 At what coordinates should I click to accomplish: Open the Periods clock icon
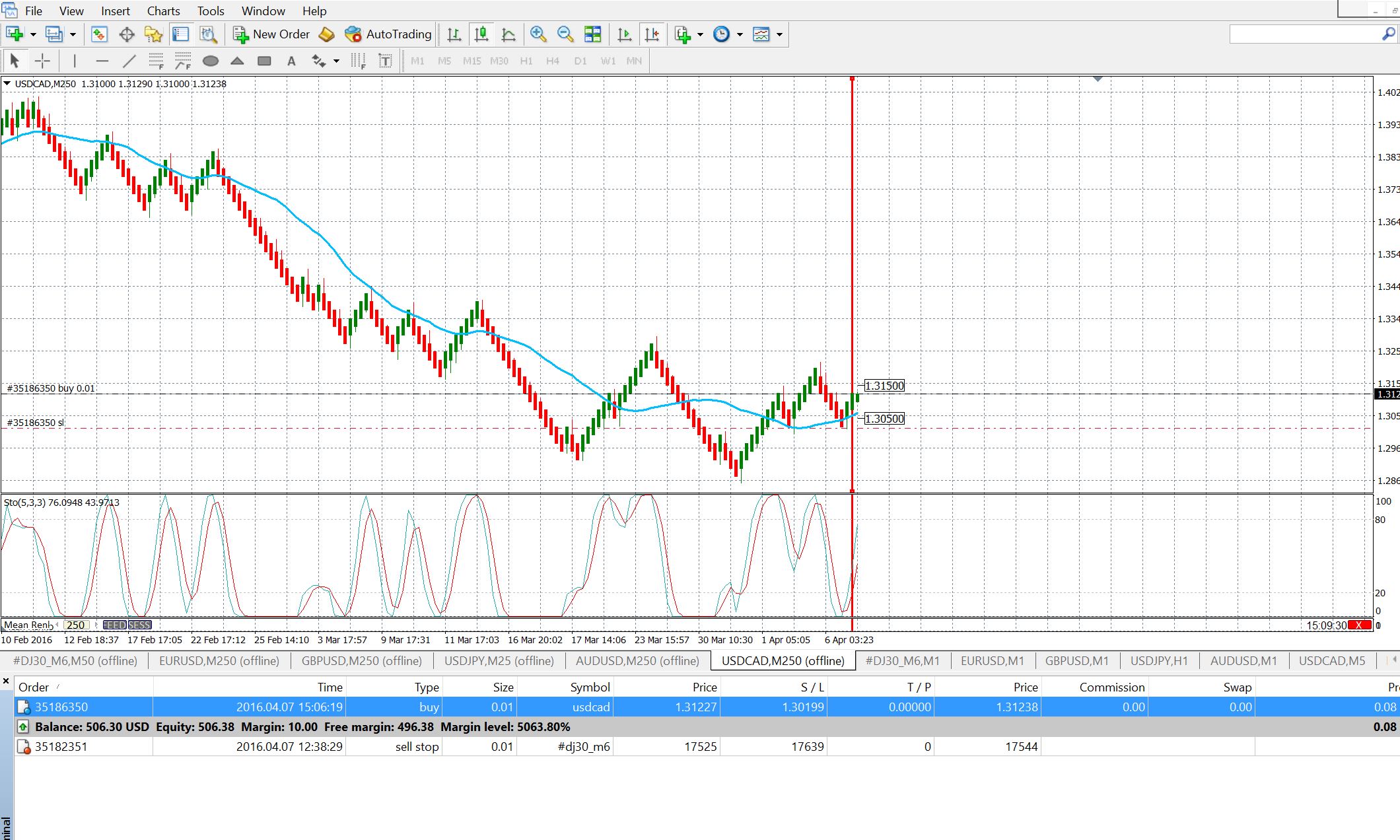coord(722,34)
